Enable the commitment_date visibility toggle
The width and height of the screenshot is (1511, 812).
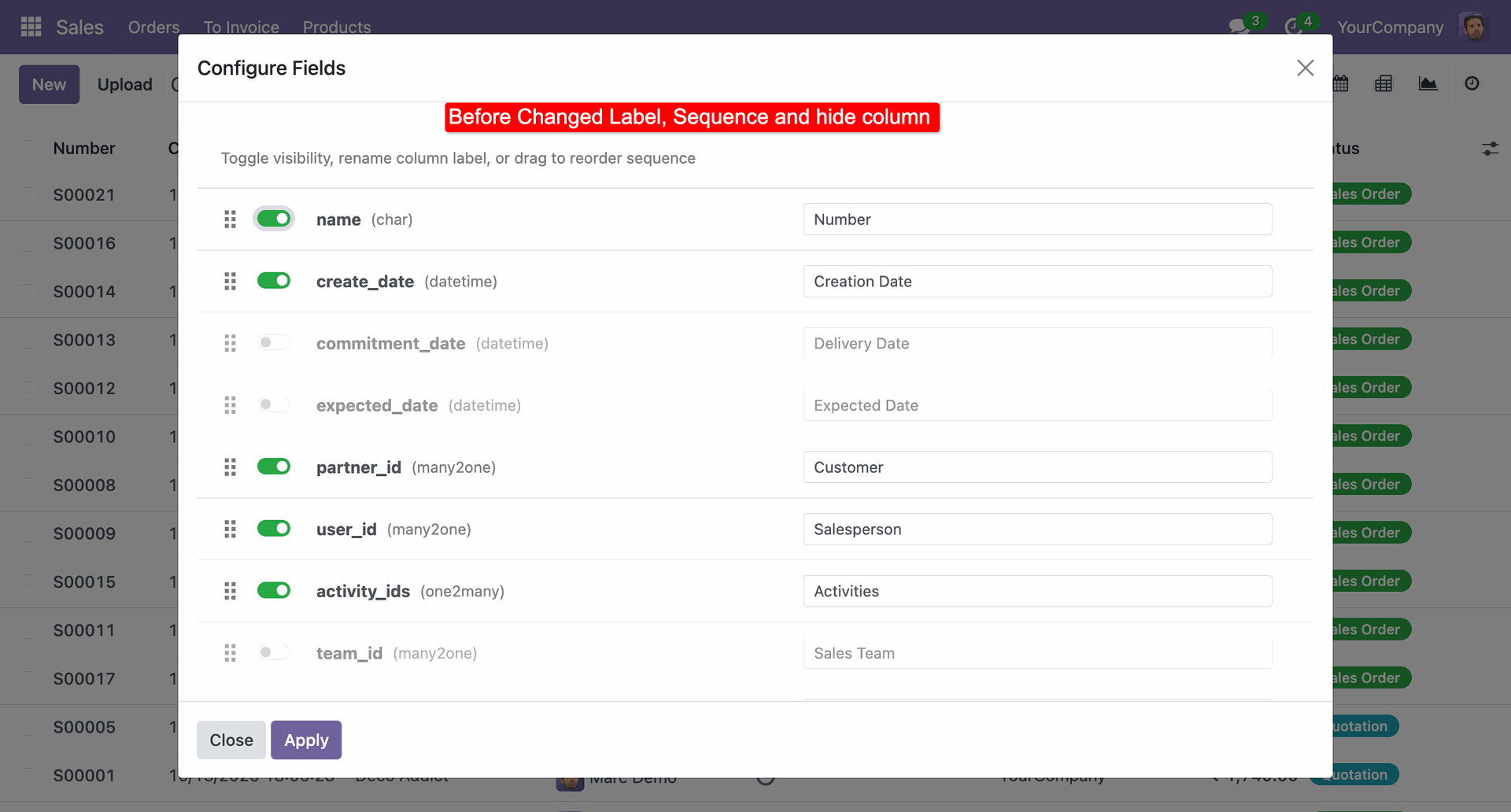[x=274, y=343]
